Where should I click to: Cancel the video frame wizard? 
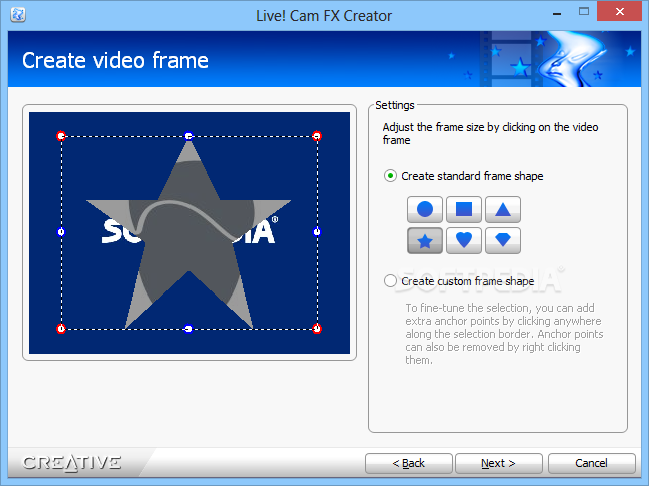[x=591, y=463]
